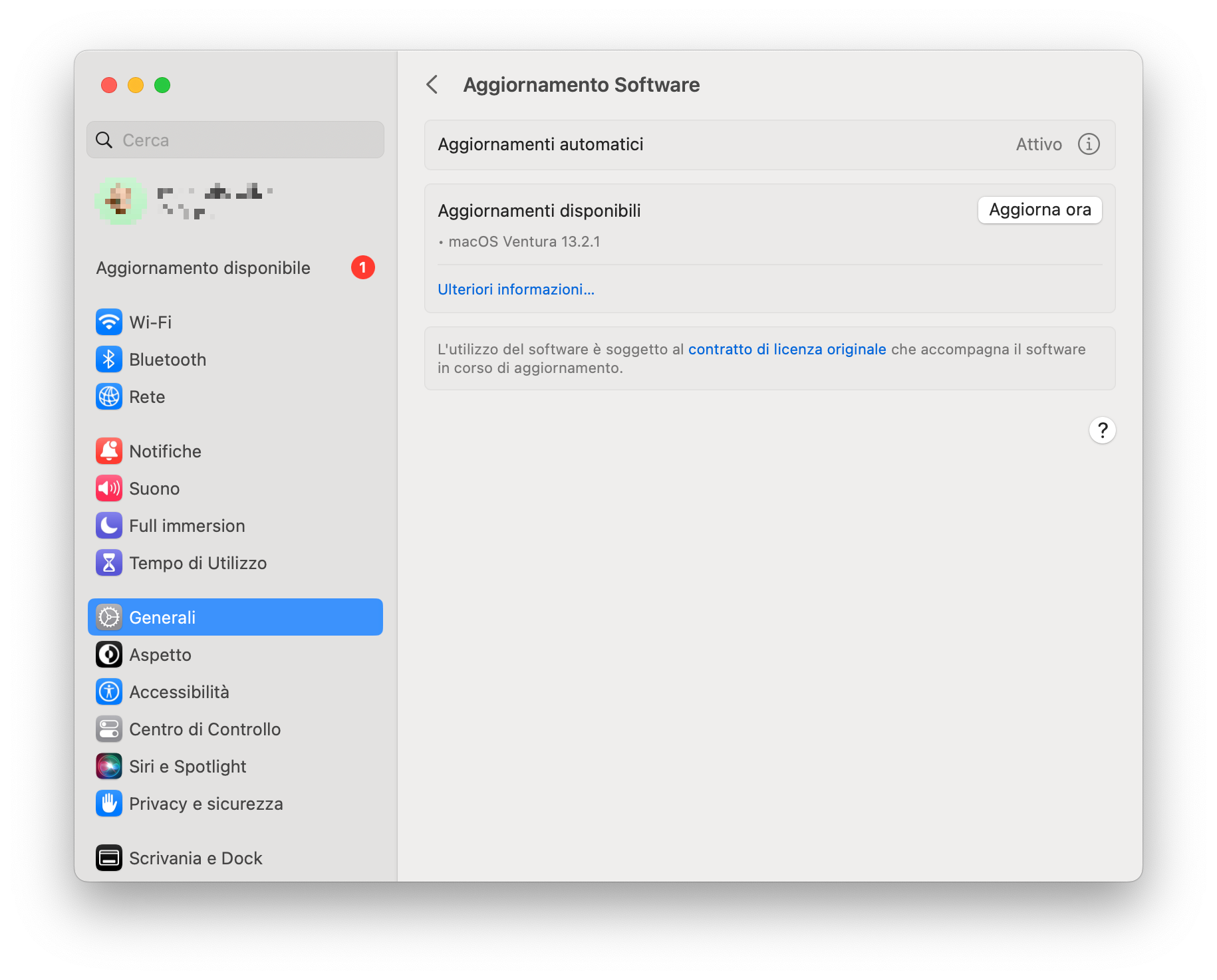Viewport: 1217px width, 980px height.
Task: Open the contratto di licenza originale link
Action: point(787,348)
